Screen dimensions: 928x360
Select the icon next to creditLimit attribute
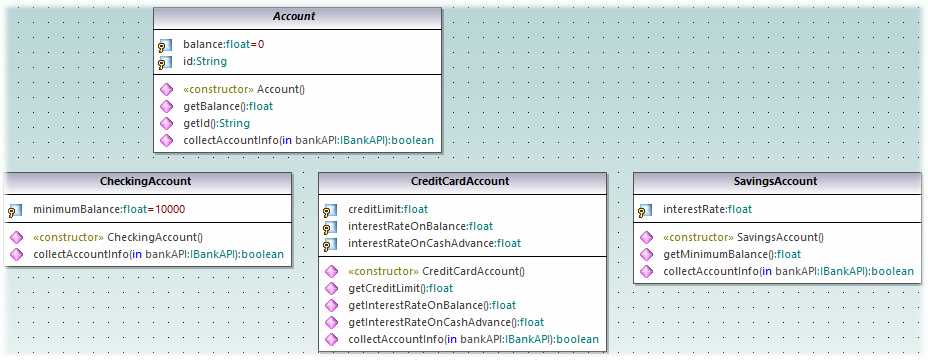(330, 210)
